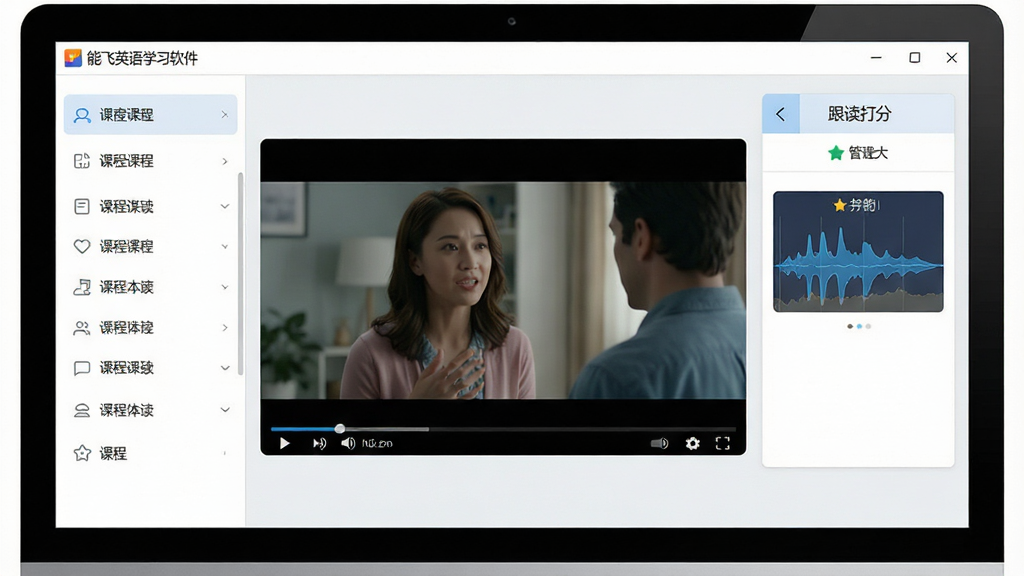This screenshot has width=1024, height=576.
Task: Click the 跟读打分 panel title
Action: pos(859,114)
